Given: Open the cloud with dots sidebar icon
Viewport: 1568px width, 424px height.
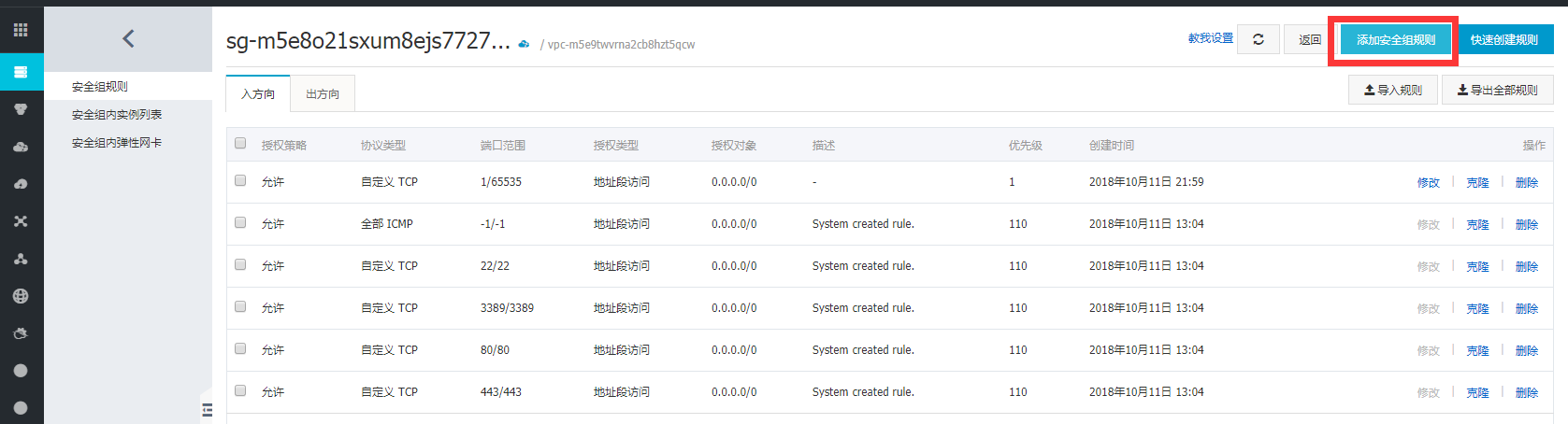Looking at the screenshot, I should [21, 147].
